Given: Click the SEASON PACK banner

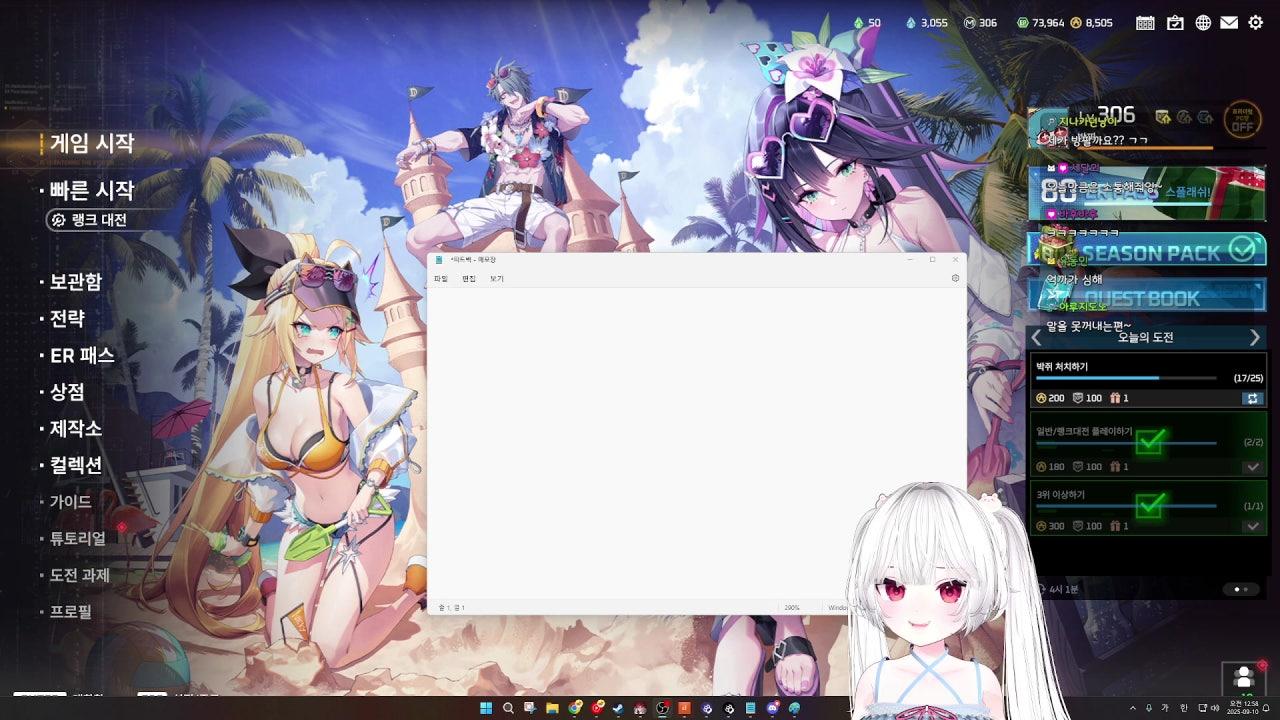Looking at the screenshot, I should coord(1147,249).
